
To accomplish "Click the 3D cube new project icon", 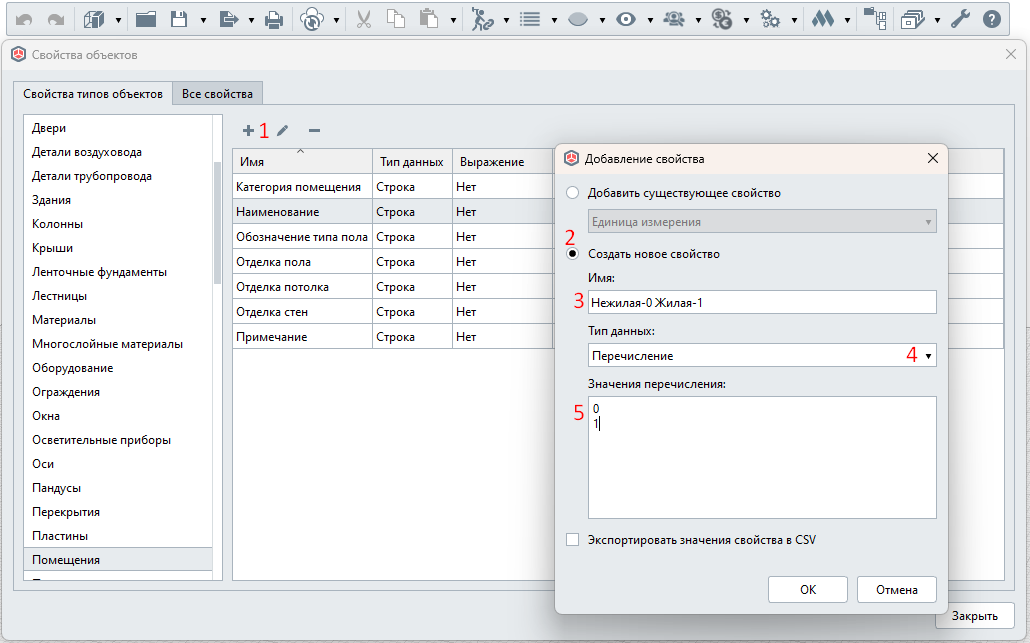I will 94,20.
